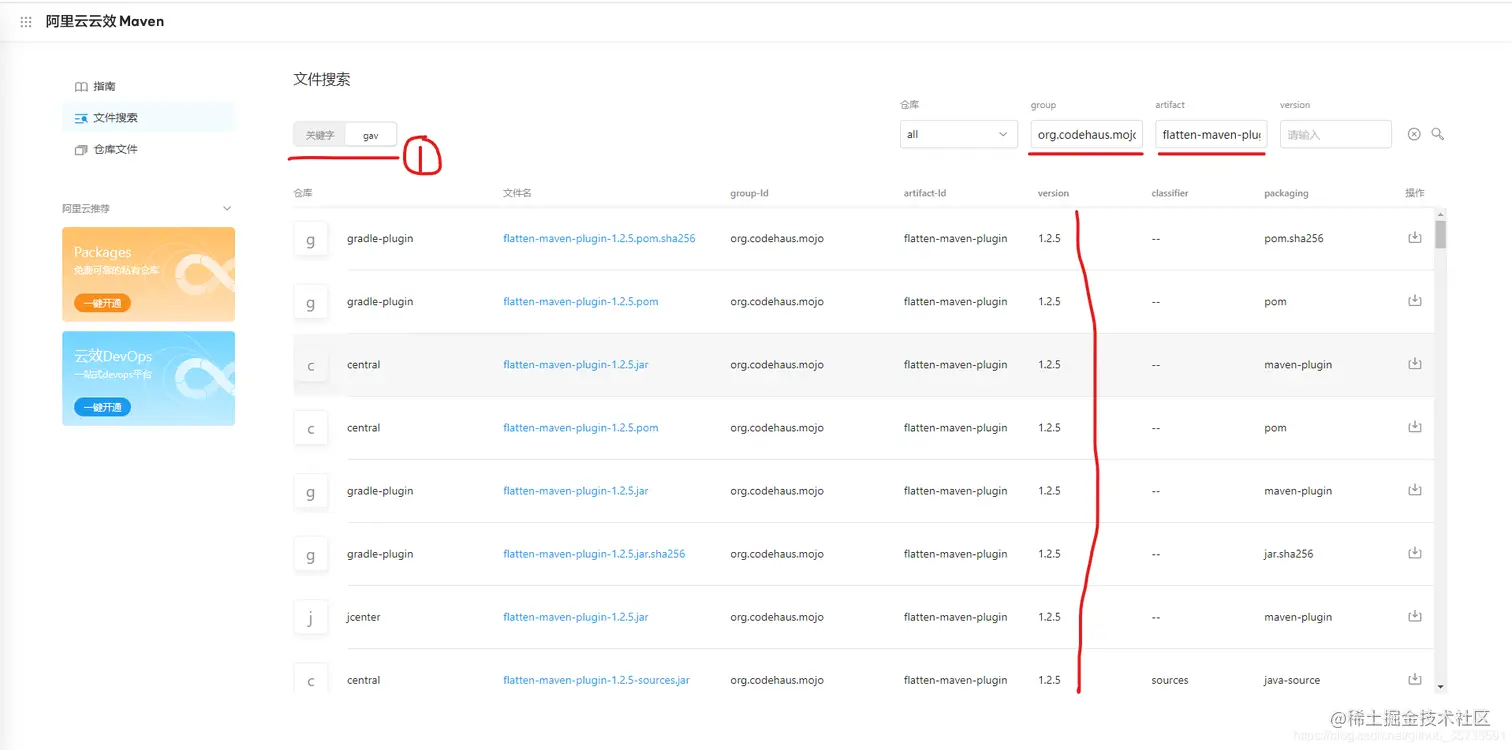
Task: Click the 'j' jcenter repository badge
Action: tap(311, 618)
